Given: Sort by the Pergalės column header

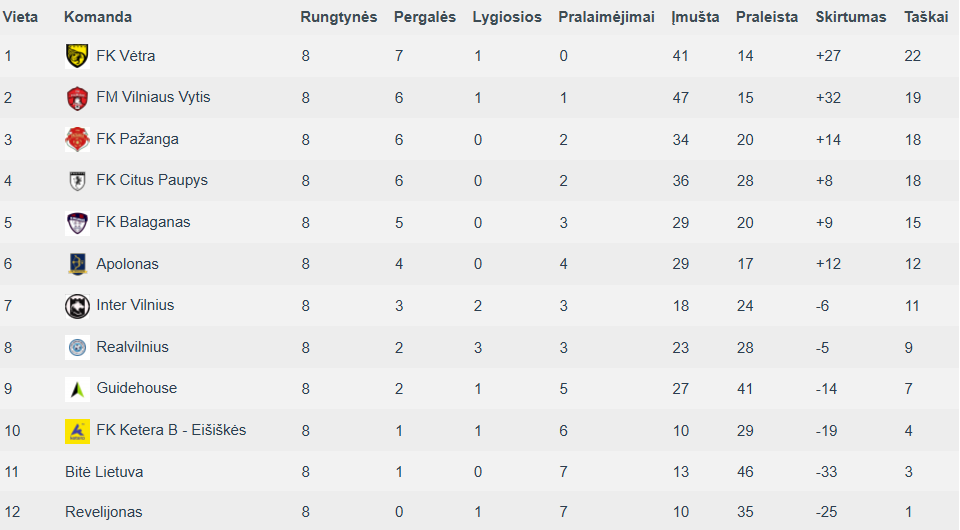Looking at the screenshot, I should [x=425, y=17].
